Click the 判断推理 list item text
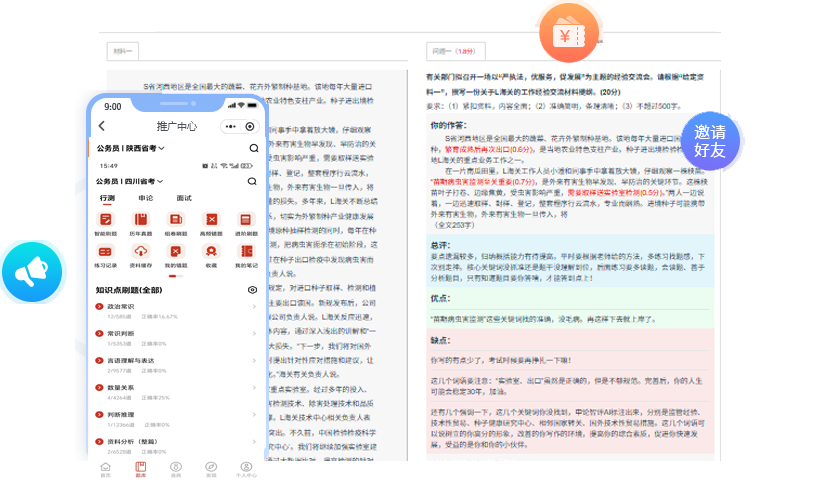The image size is (822, 504). click(121, 414)
